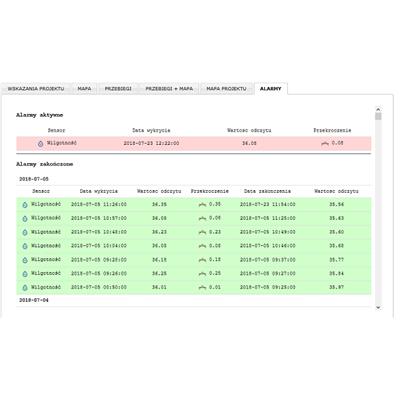Click humidity icon in row detected 10:04:00

tap(25, 246)
